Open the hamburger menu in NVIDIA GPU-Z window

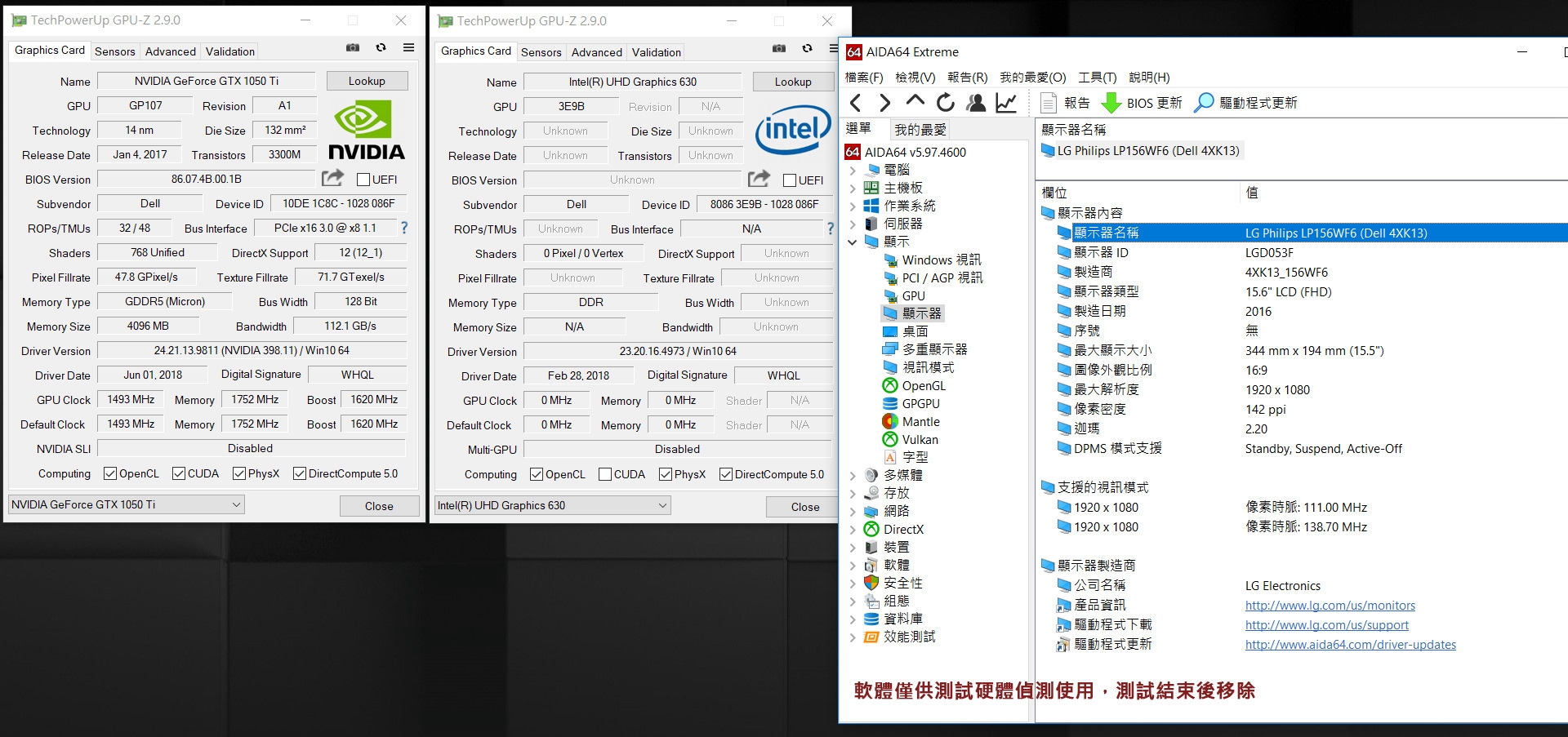[x=408, y=48]
